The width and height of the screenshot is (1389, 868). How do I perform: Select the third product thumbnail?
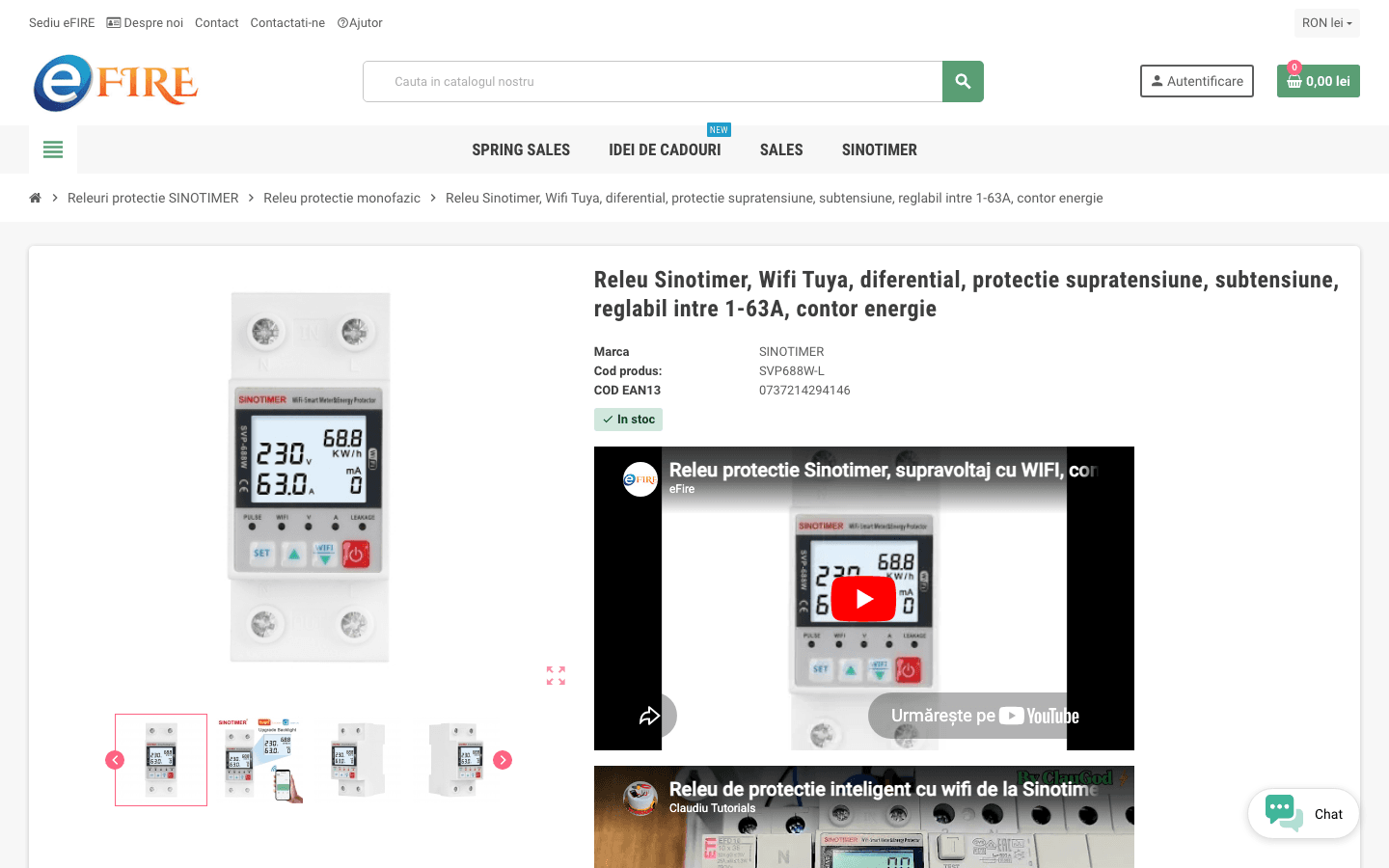click(358, 760)
